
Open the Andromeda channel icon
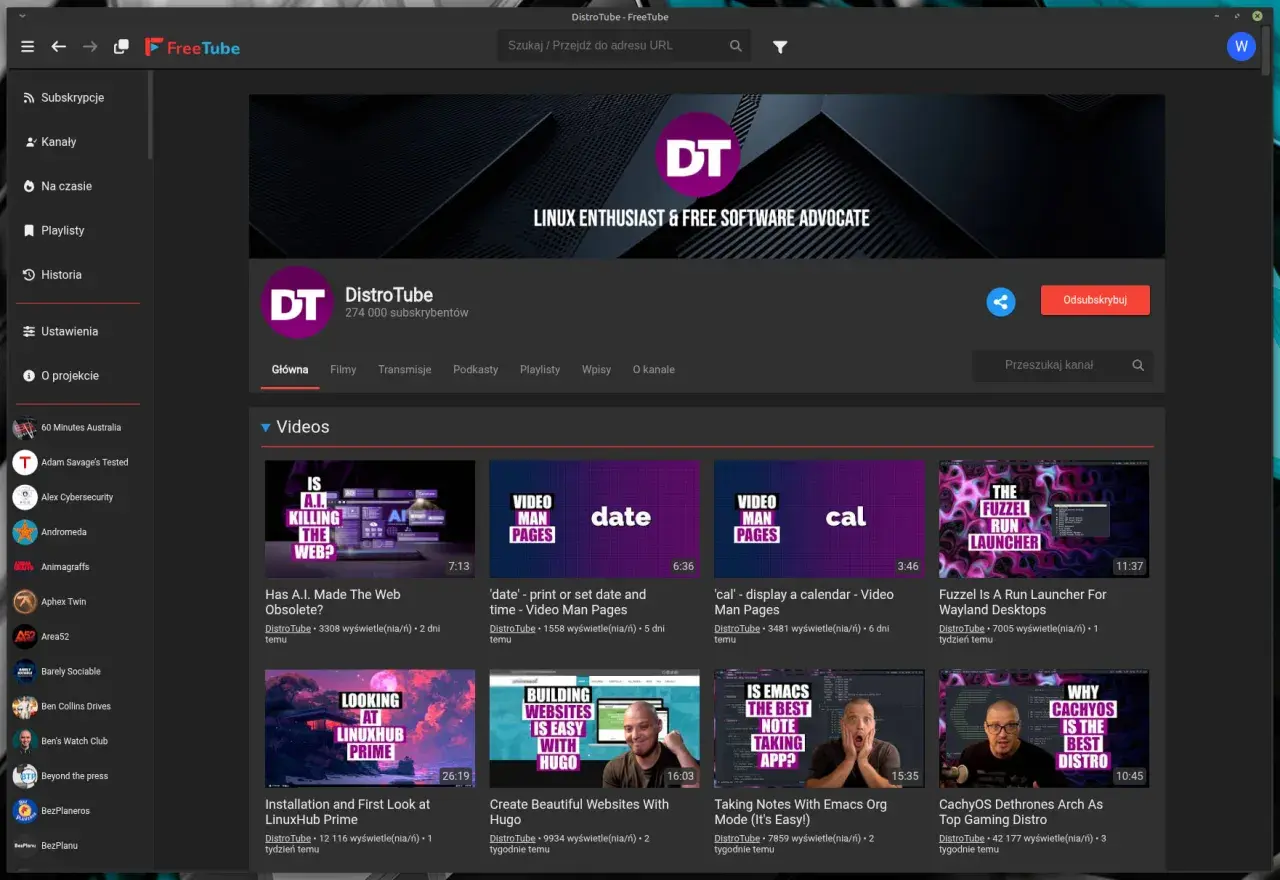[25, 532]
